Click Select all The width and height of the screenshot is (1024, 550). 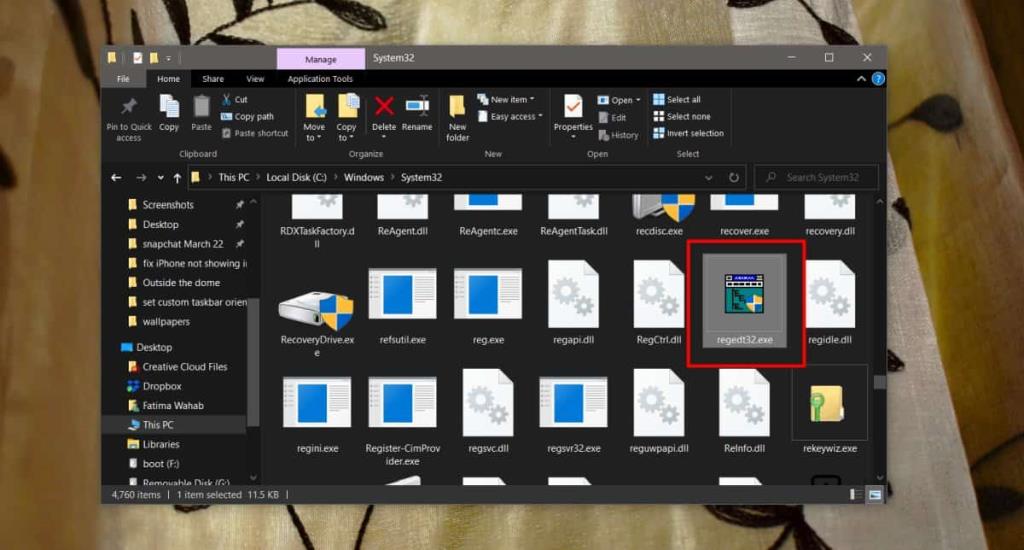pyautogui.click(x=677, y=99)
